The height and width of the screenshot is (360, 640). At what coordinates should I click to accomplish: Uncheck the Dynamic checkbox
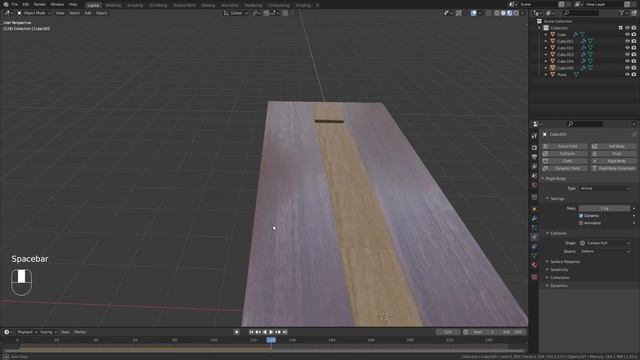[581, 216]
